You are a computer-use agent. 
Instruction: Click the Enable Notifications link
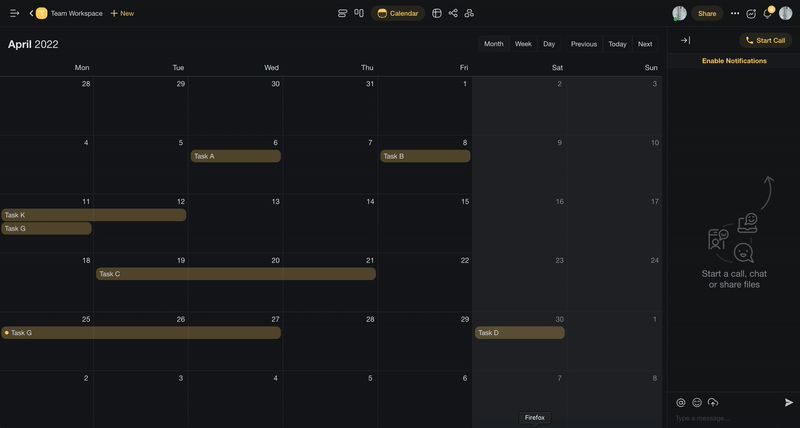point(734,61)
